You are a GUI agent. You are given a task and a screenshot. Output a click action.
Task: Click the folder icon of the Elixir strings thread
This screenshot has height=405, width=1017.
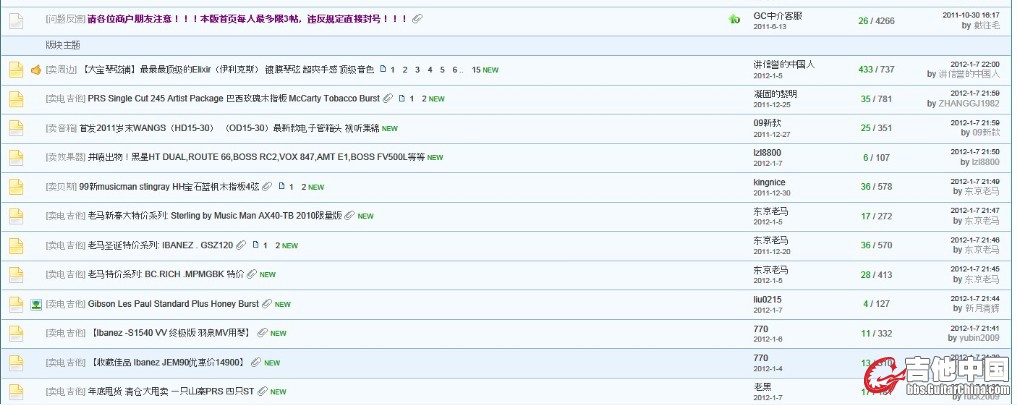click(x=16, y=70)
